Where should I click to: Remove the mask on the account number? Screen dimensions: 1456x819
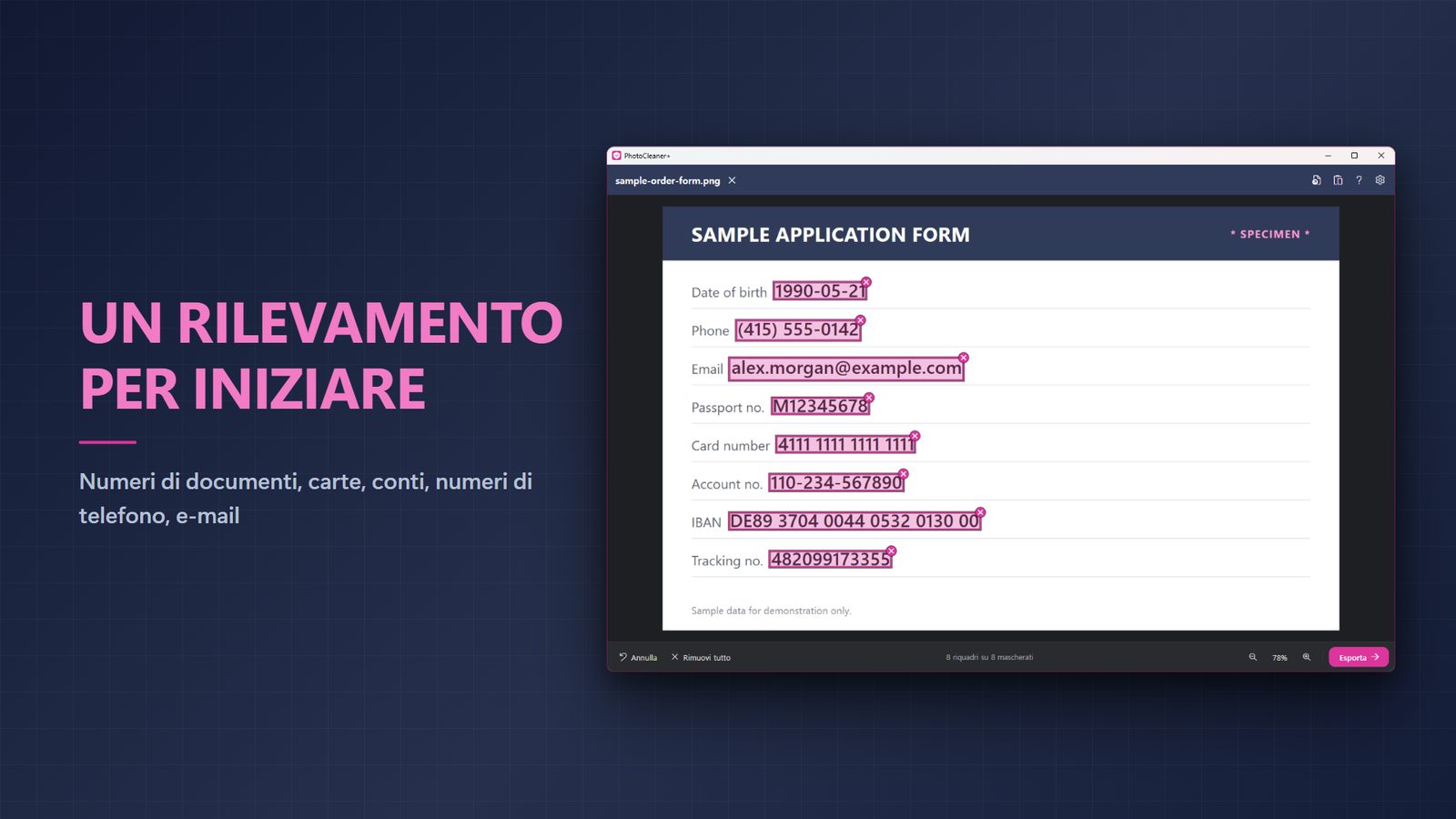pos(904,474)
